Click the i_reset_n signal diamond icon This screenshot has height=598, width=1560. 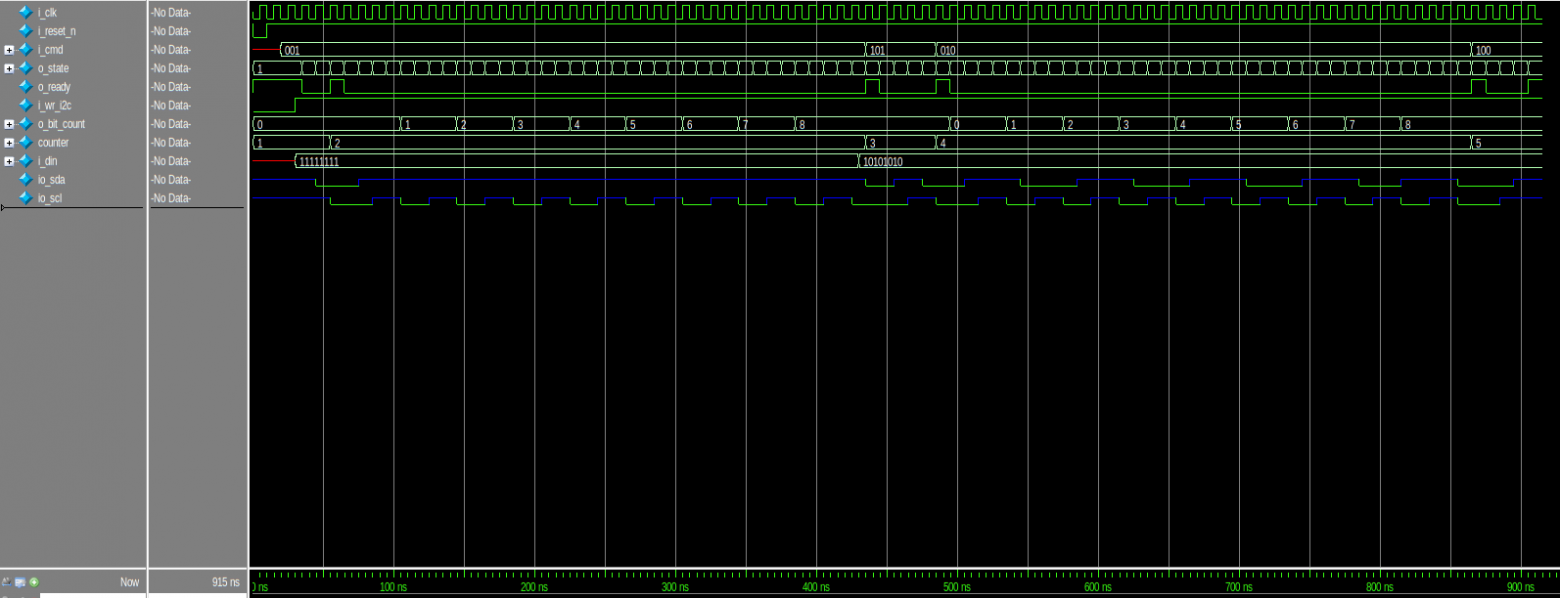[x=25, y=31]
